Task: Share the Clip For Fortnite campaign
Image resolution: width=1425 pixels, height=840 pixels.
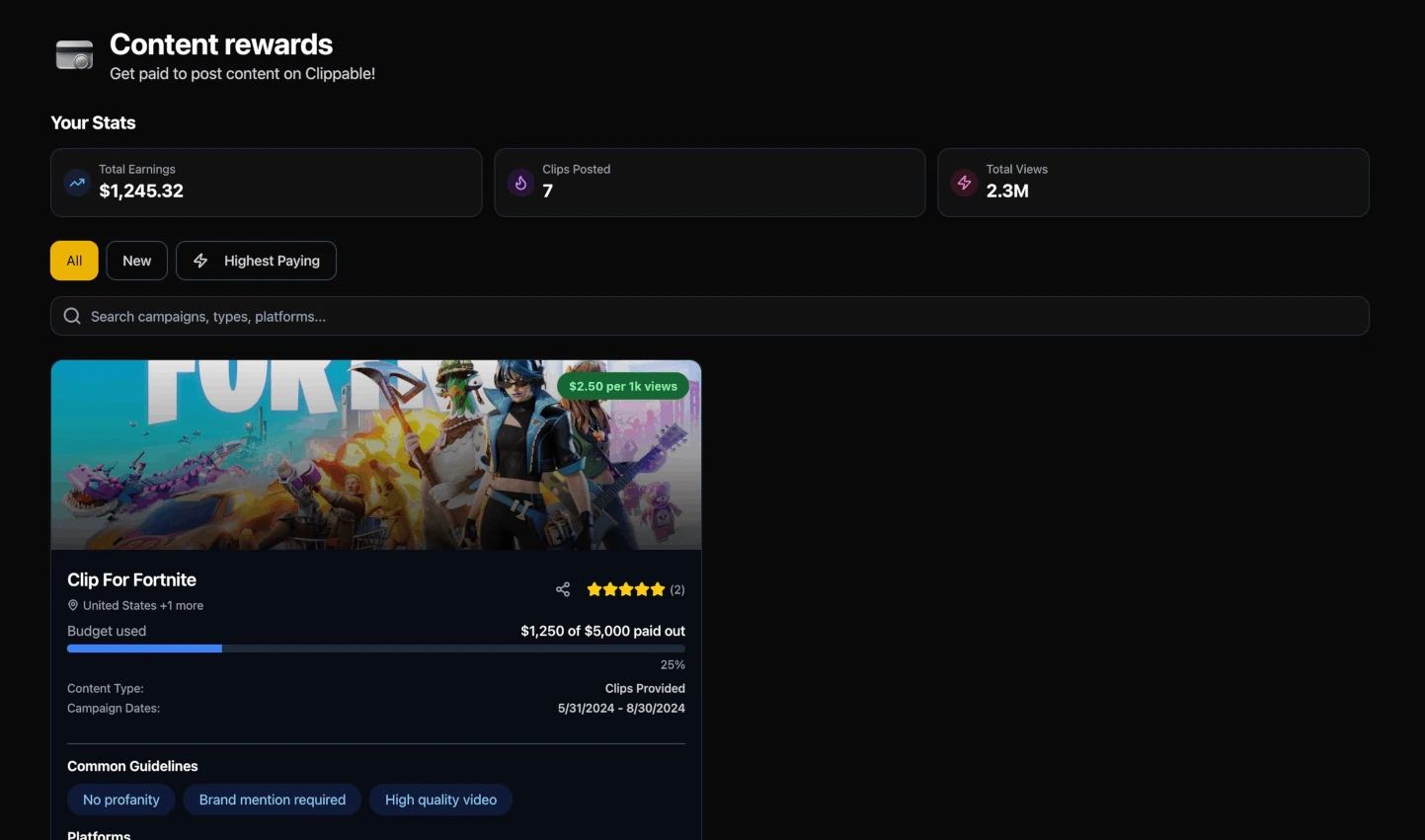Action: [x=563, y=589]
